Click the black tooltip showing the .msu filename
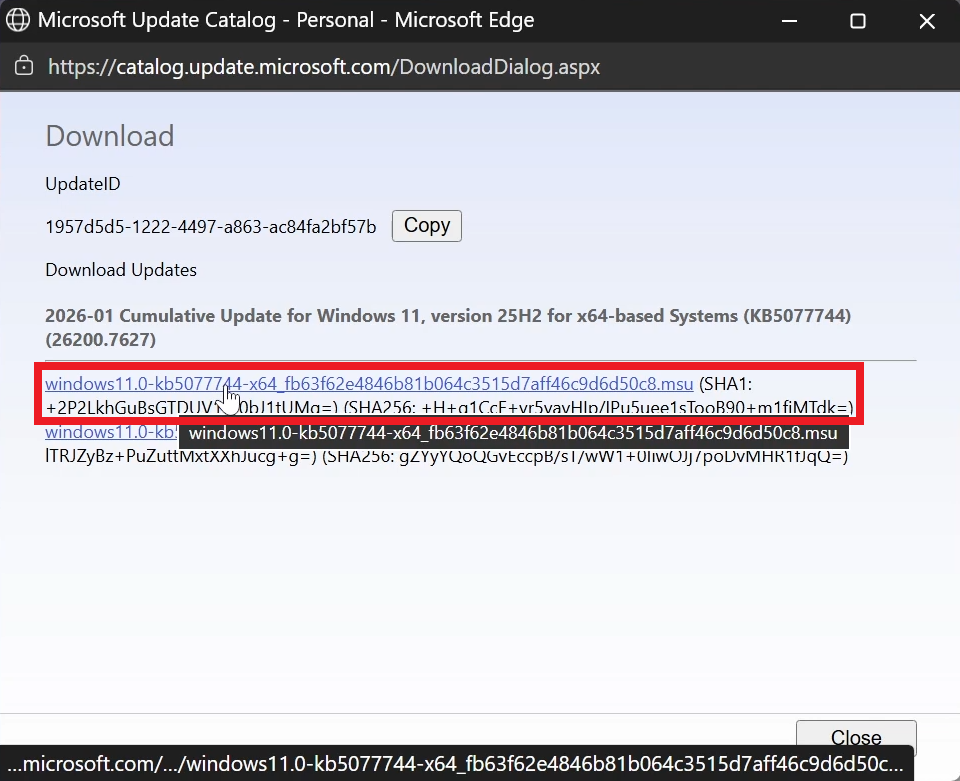The width and height of the screenshot is (960, 781). (x=513, y=434)
